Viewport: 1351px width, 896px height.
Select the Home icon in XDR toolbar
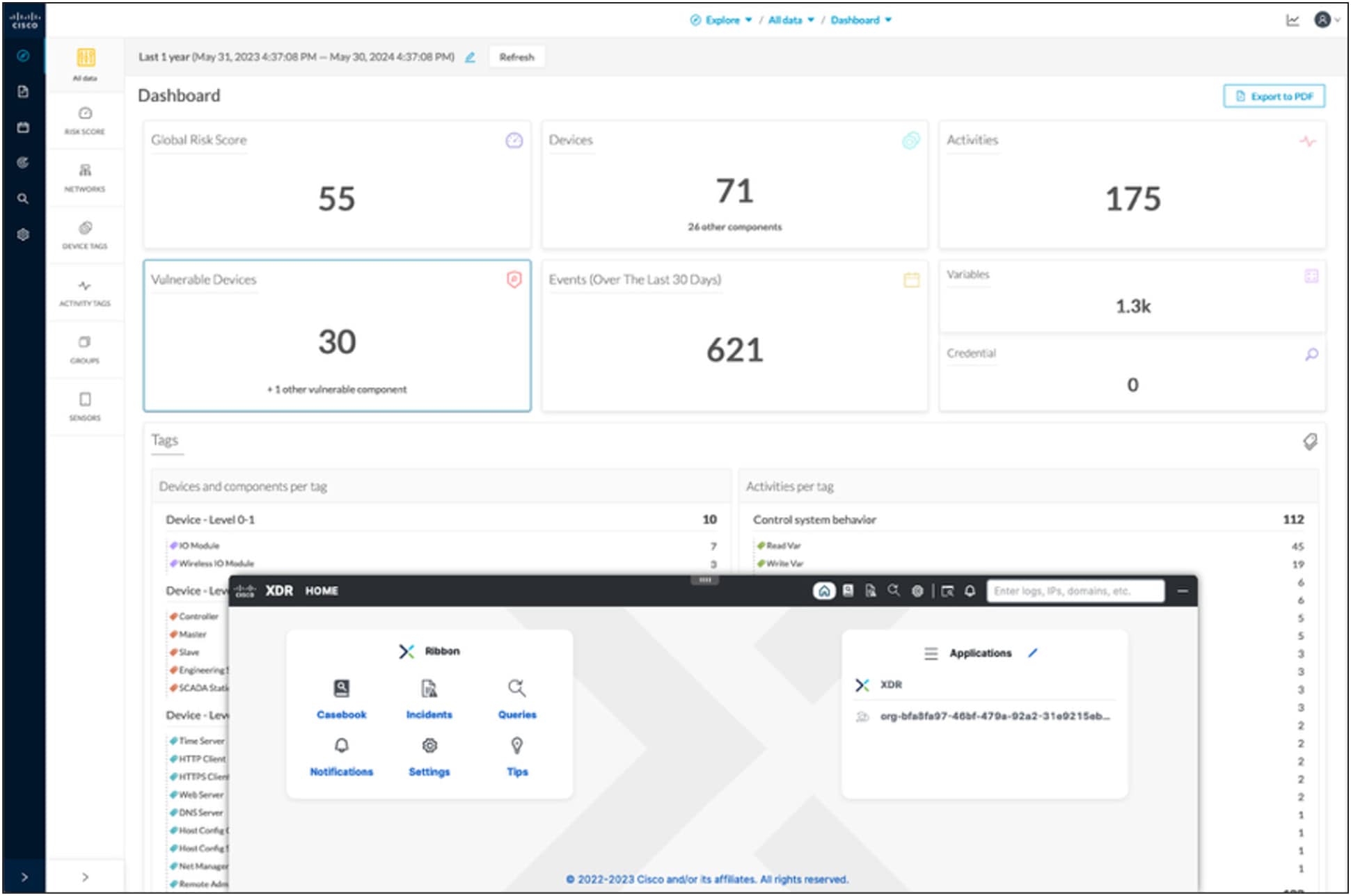(x=824, y=591)
